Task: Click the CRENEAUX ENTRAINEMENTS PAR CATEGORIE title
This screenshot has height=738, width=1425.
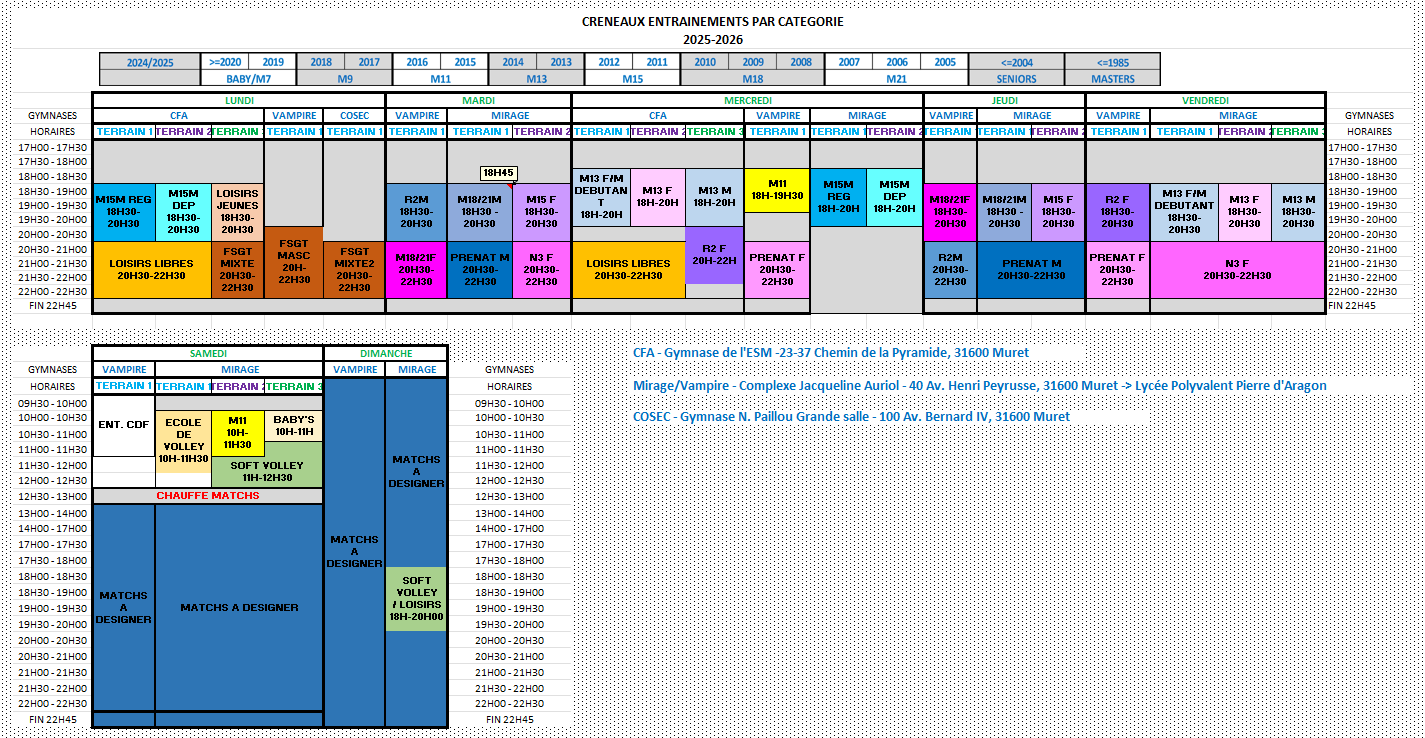Action: point(713,21)
